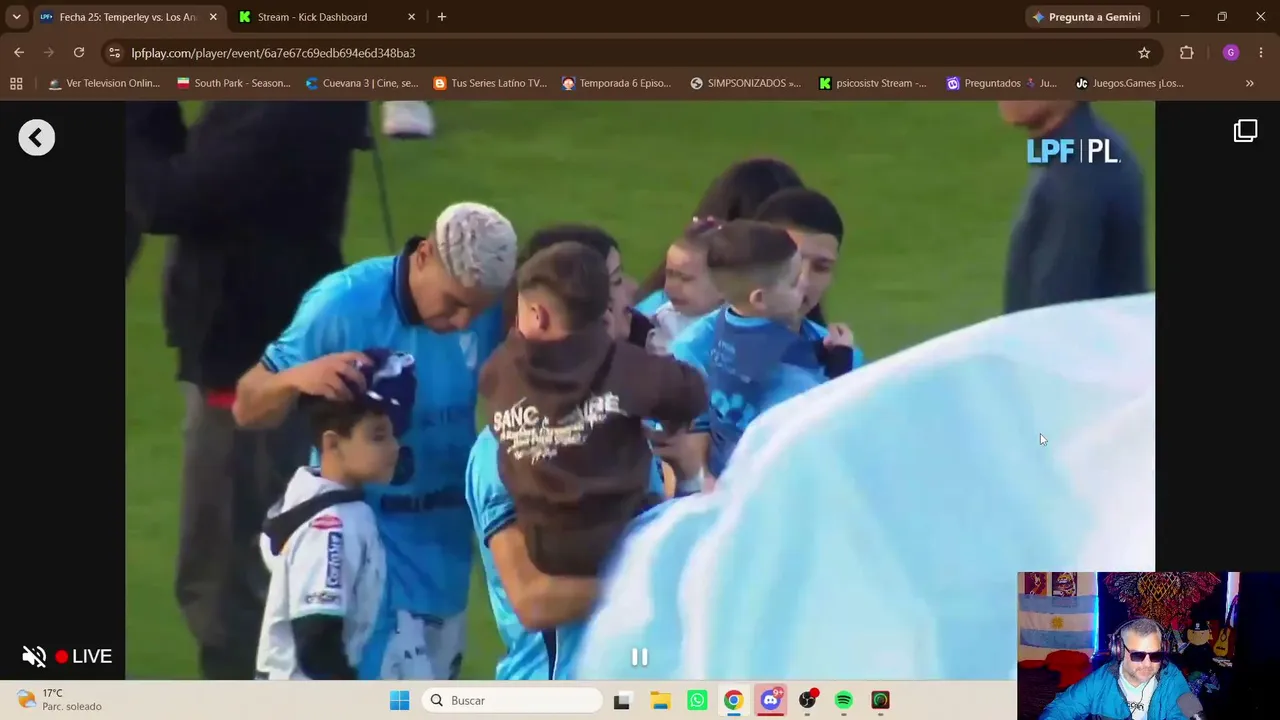Expand the hidden bookmarks chevron
The height and width of the screenshot is (720, 1280).
click(x=1250, y=83)
